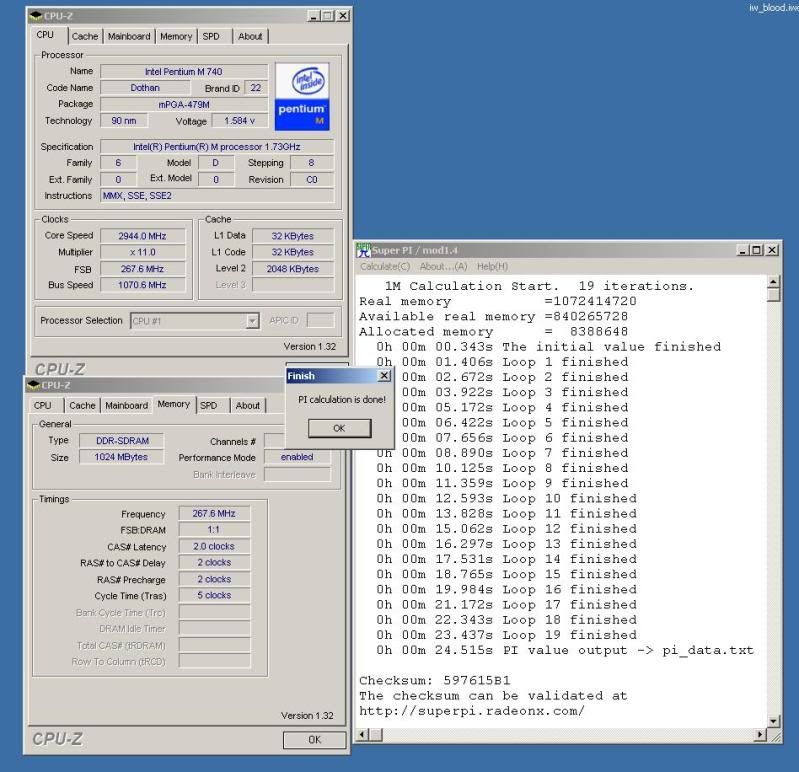Click the Core Speed value 2944.0 MHz
The width and height of the screenshot is (799, 772).
(143, 236)
